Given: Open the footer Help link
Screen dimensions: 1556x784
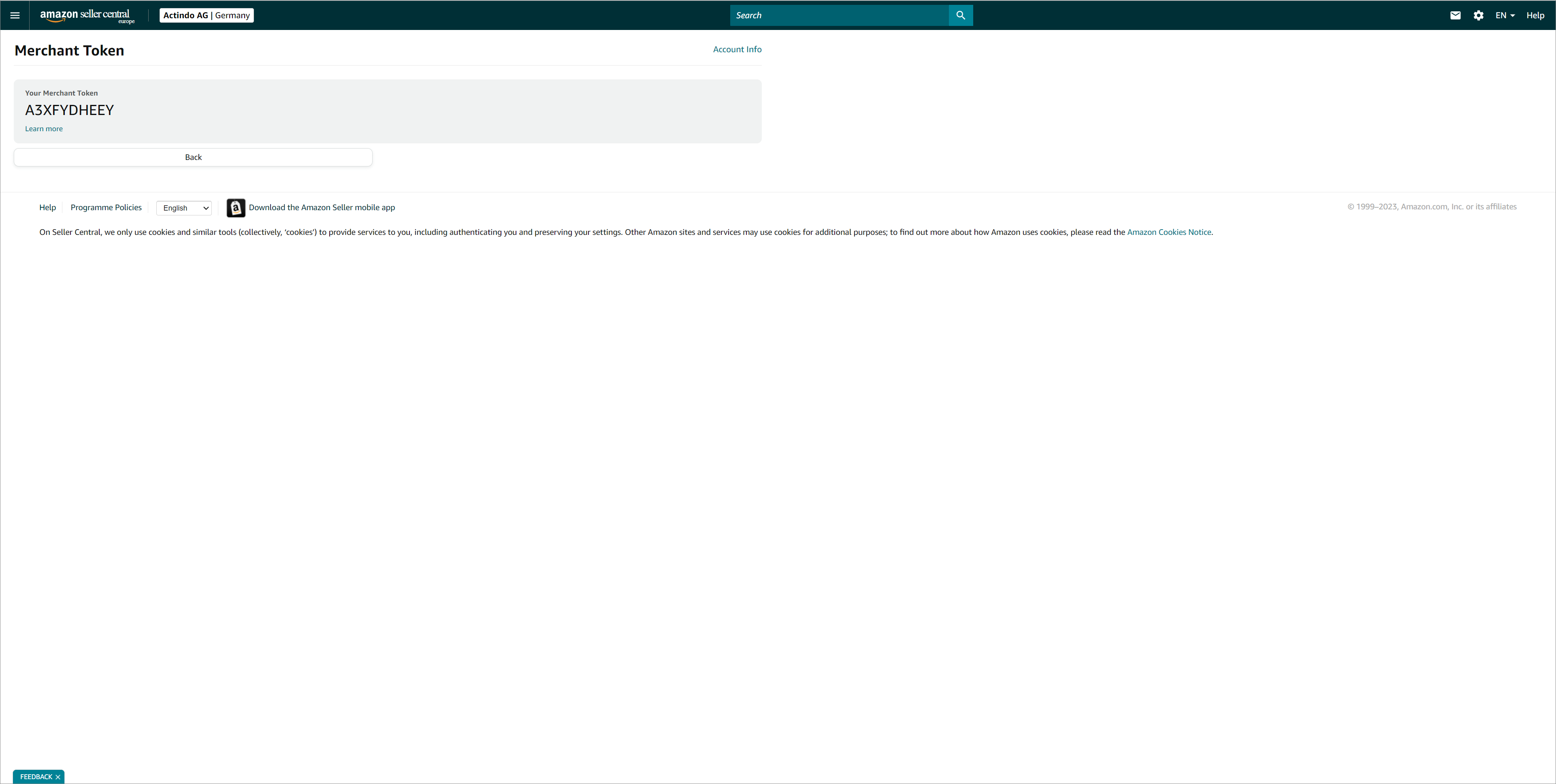Looking at the screenshot, I should pyautogui.click(x=48, y=207).
